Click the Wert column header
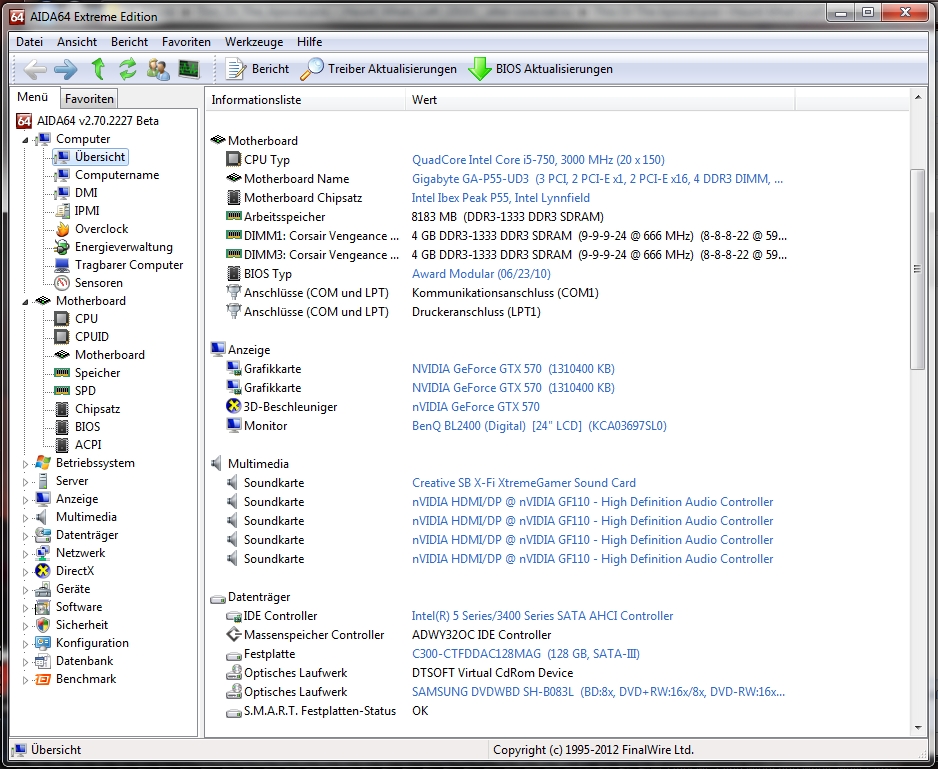The image size is (938, 769). point(600,100)
